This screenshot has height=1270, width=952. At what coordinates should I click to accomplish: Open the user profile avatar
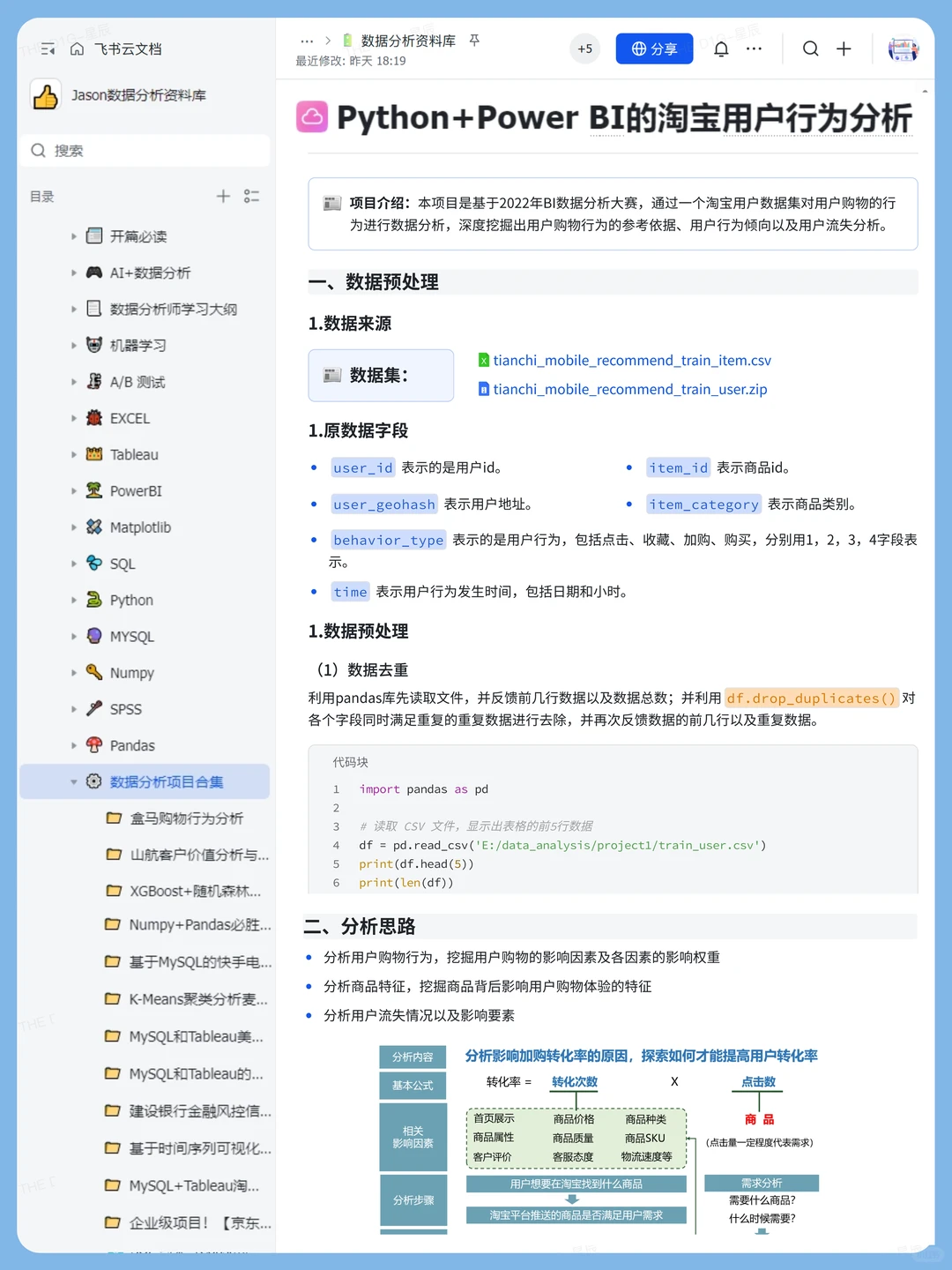[x=903, y=49]
